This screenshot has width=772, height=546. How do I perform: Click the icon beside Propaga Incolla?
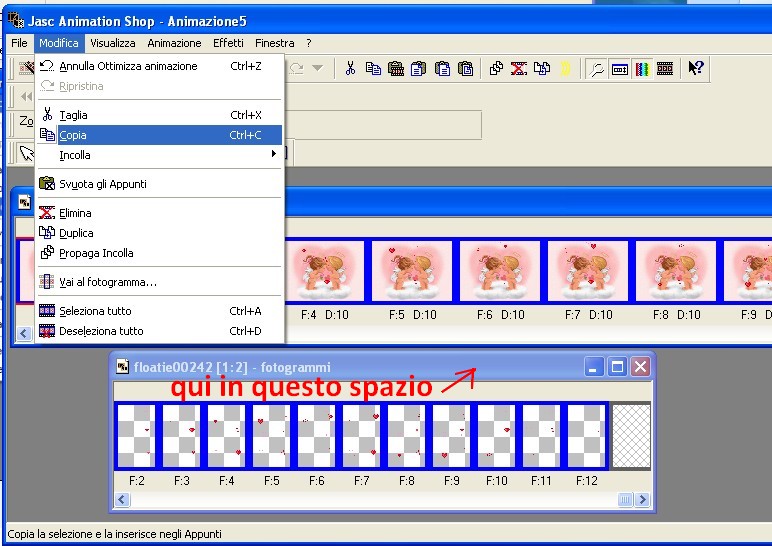(47, 252)
